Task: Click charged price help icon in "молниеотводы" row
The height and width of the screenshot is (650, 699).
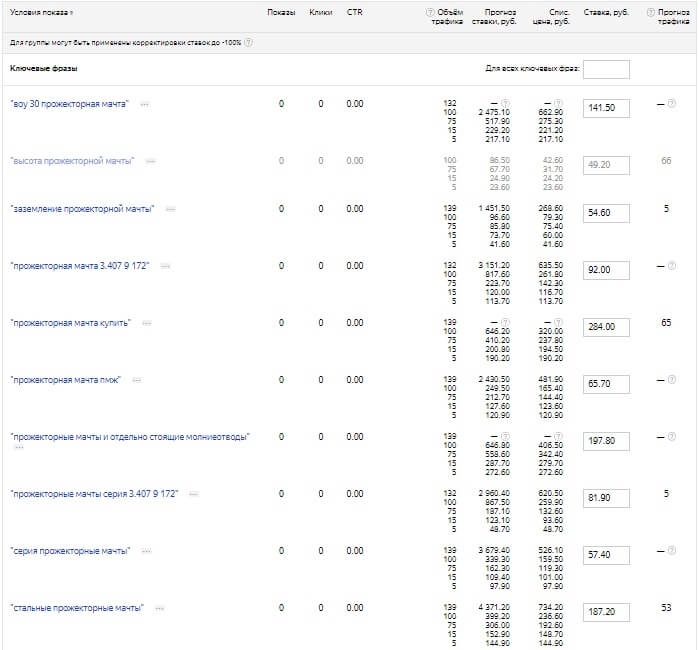Action: [558, 436]
